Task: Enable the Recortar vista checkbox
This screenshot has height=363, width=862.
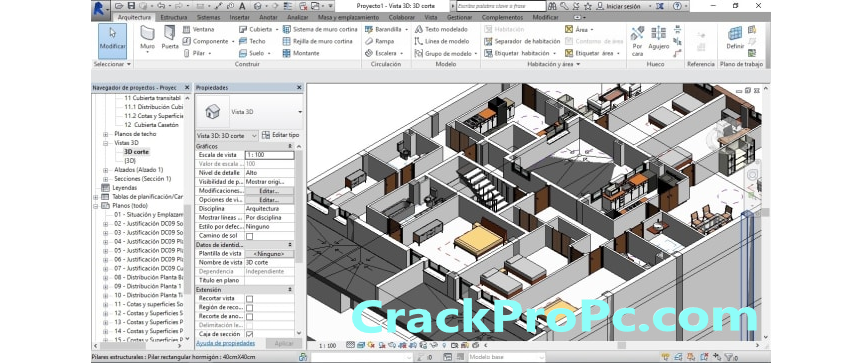Action: click(249, 299)
